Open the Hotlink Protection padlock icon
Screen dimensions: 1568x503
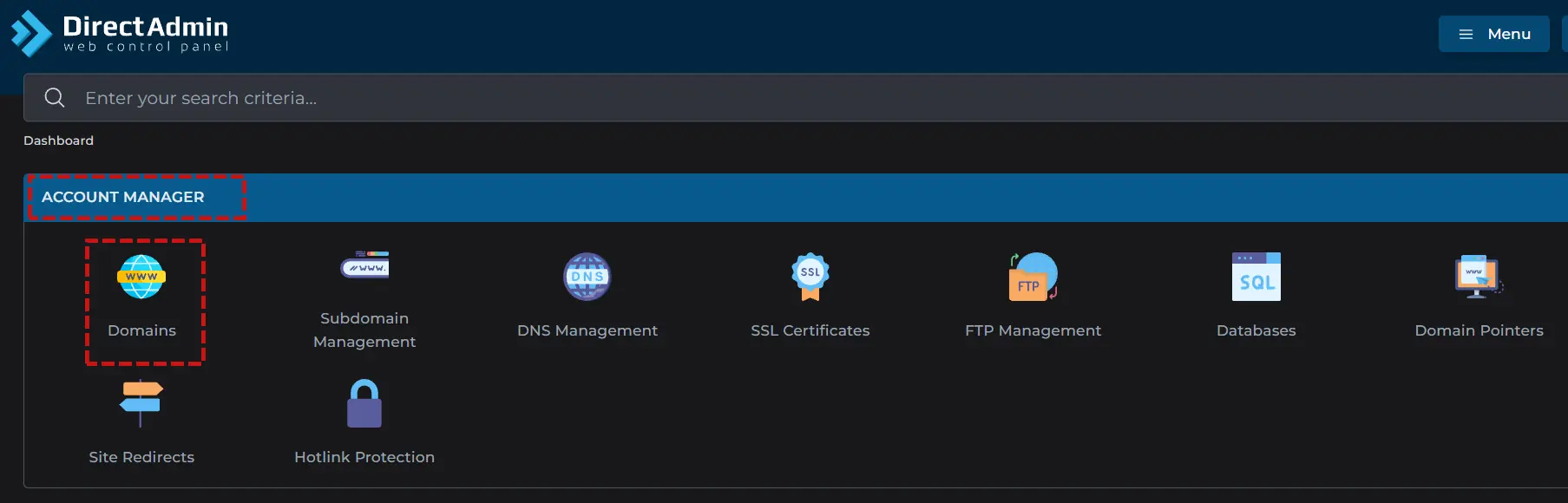click(x=364, y=403)
